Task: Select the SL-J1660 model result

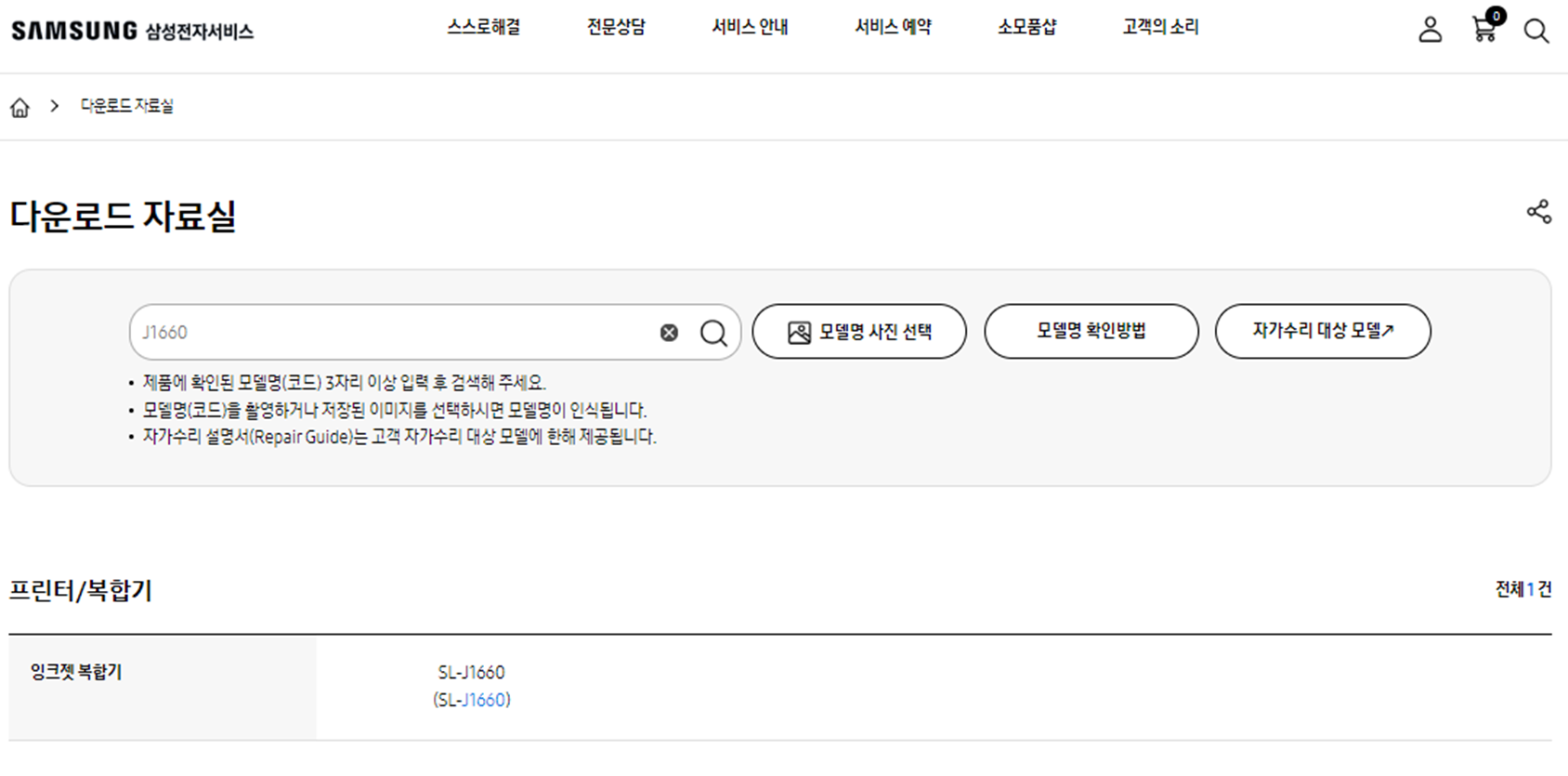Action: (x=472, y=686)
